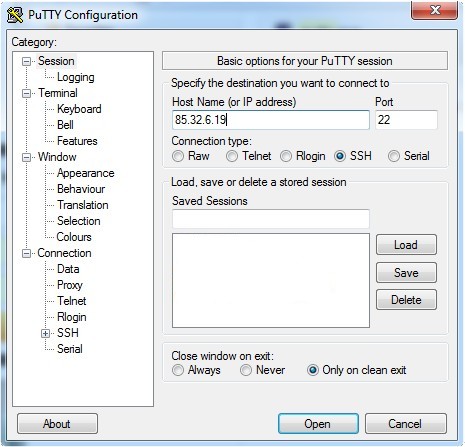Screen dimensions: 465x447
Task: Select the Appearance category
Action: pos(86,173)
